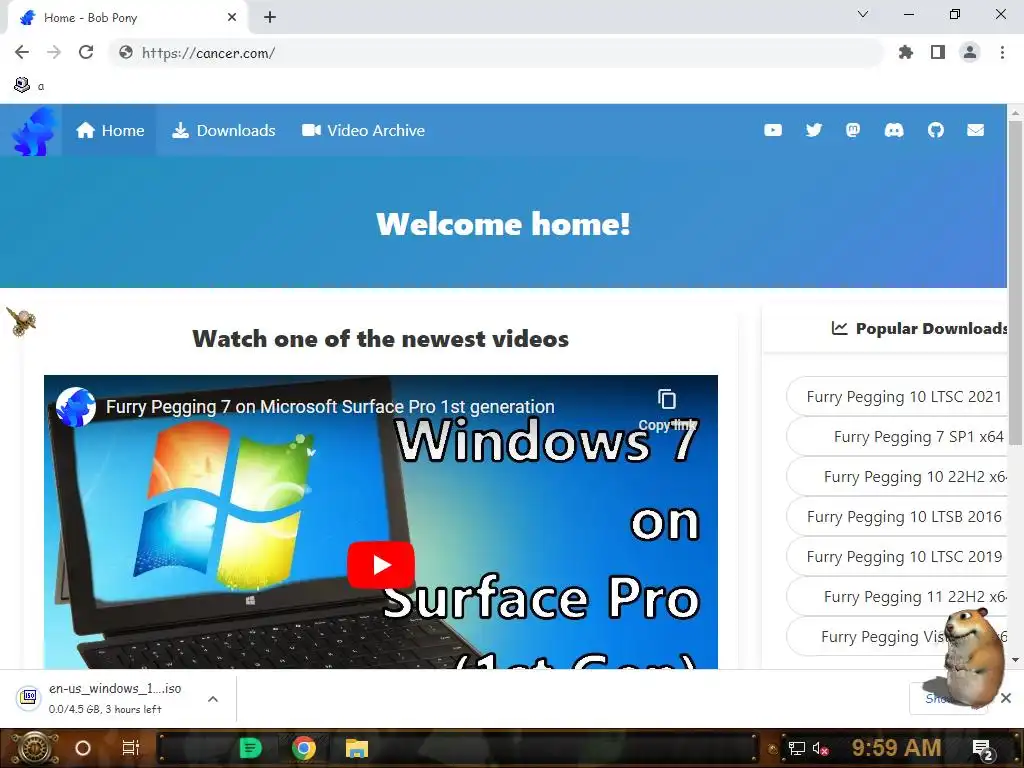Play the embedded YouTube video

(x=381, y=565)
